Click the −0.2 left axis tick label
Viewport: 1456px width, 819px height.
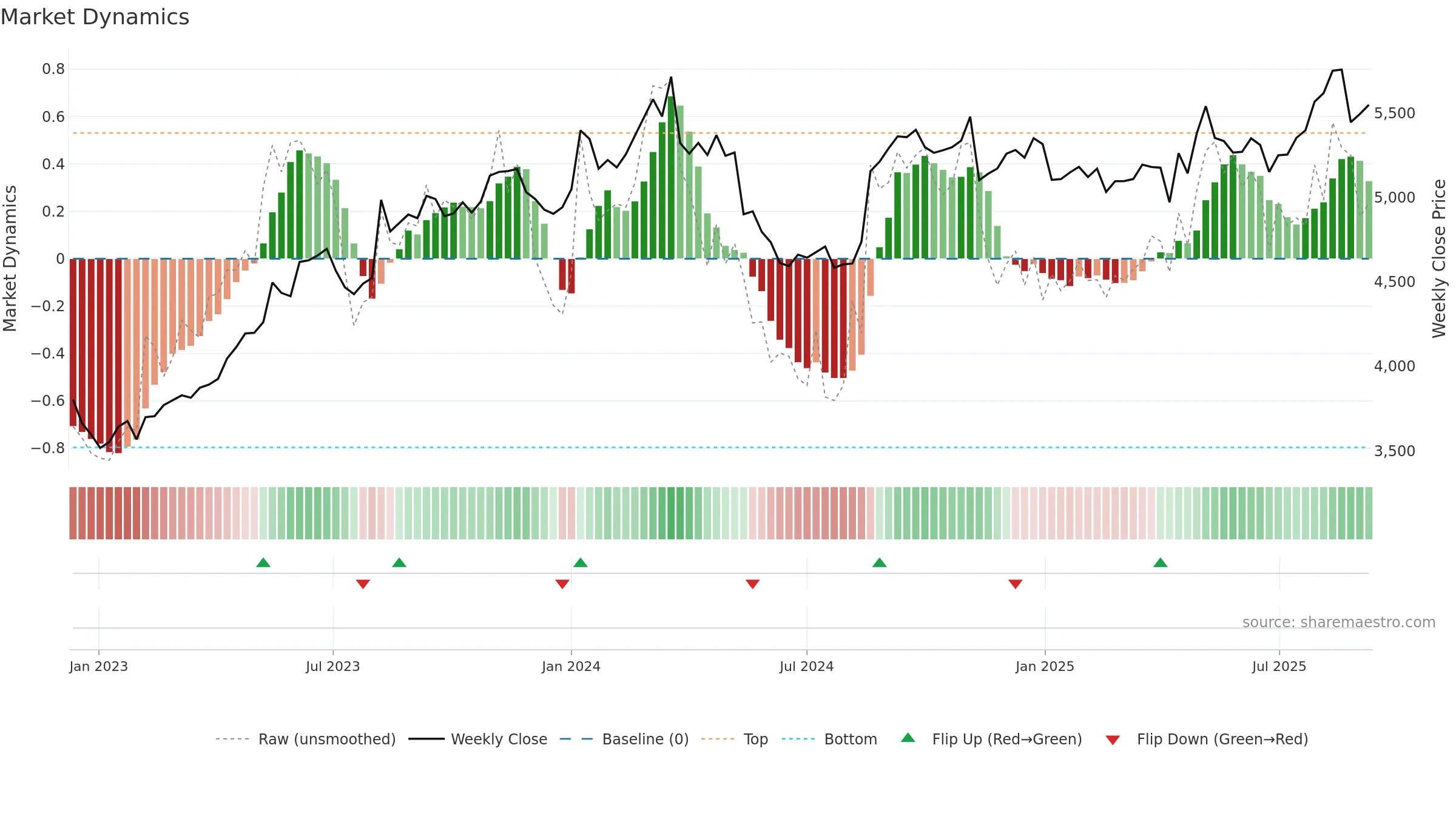click(x=48, y=306)
